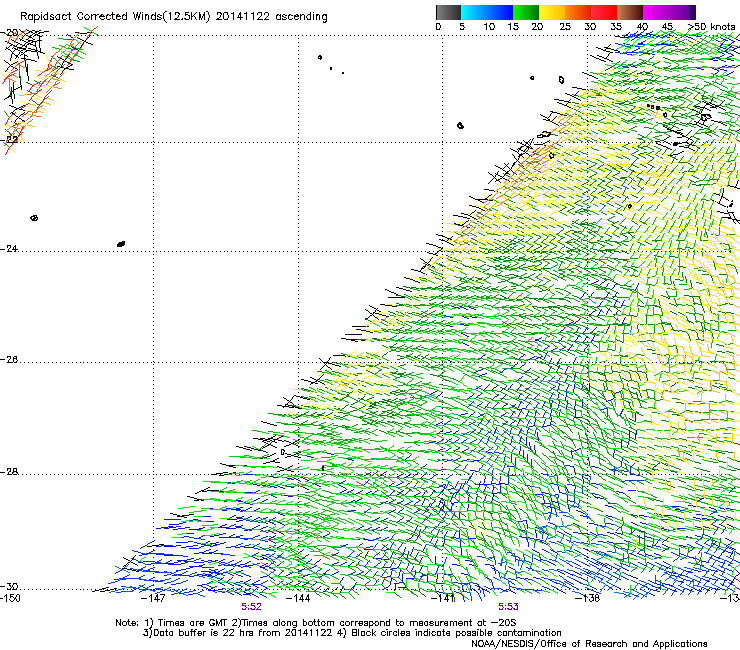Image resolution: width=740 pixels, height=650 pixels.
Task: Click the 'Note: 1) Times are GMT' line
Action: coord(316,623)
